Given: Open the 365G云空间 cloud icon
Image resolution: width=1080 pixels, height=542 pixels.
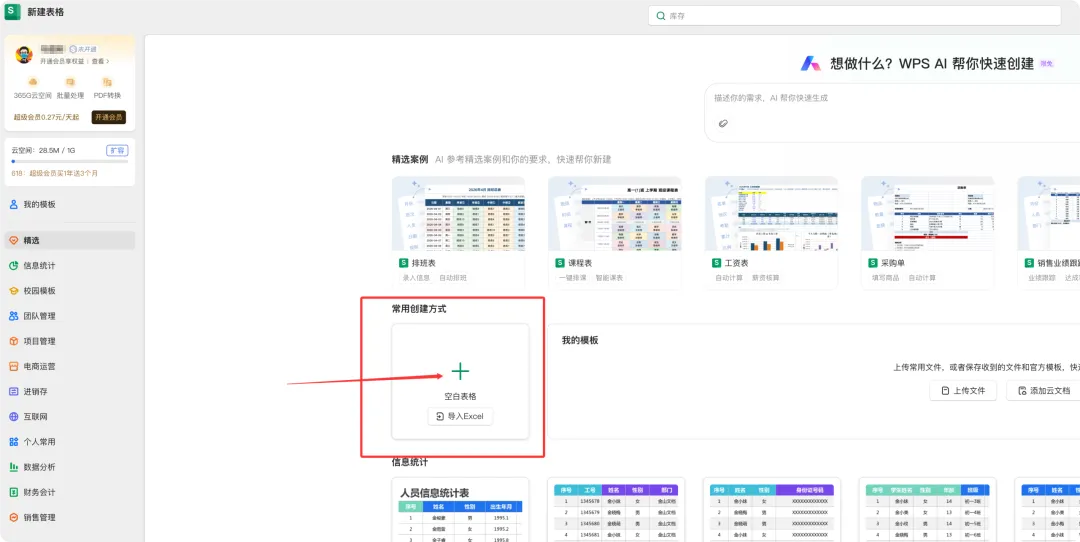Looking at the screenshot, I should (x=32, y=82).
